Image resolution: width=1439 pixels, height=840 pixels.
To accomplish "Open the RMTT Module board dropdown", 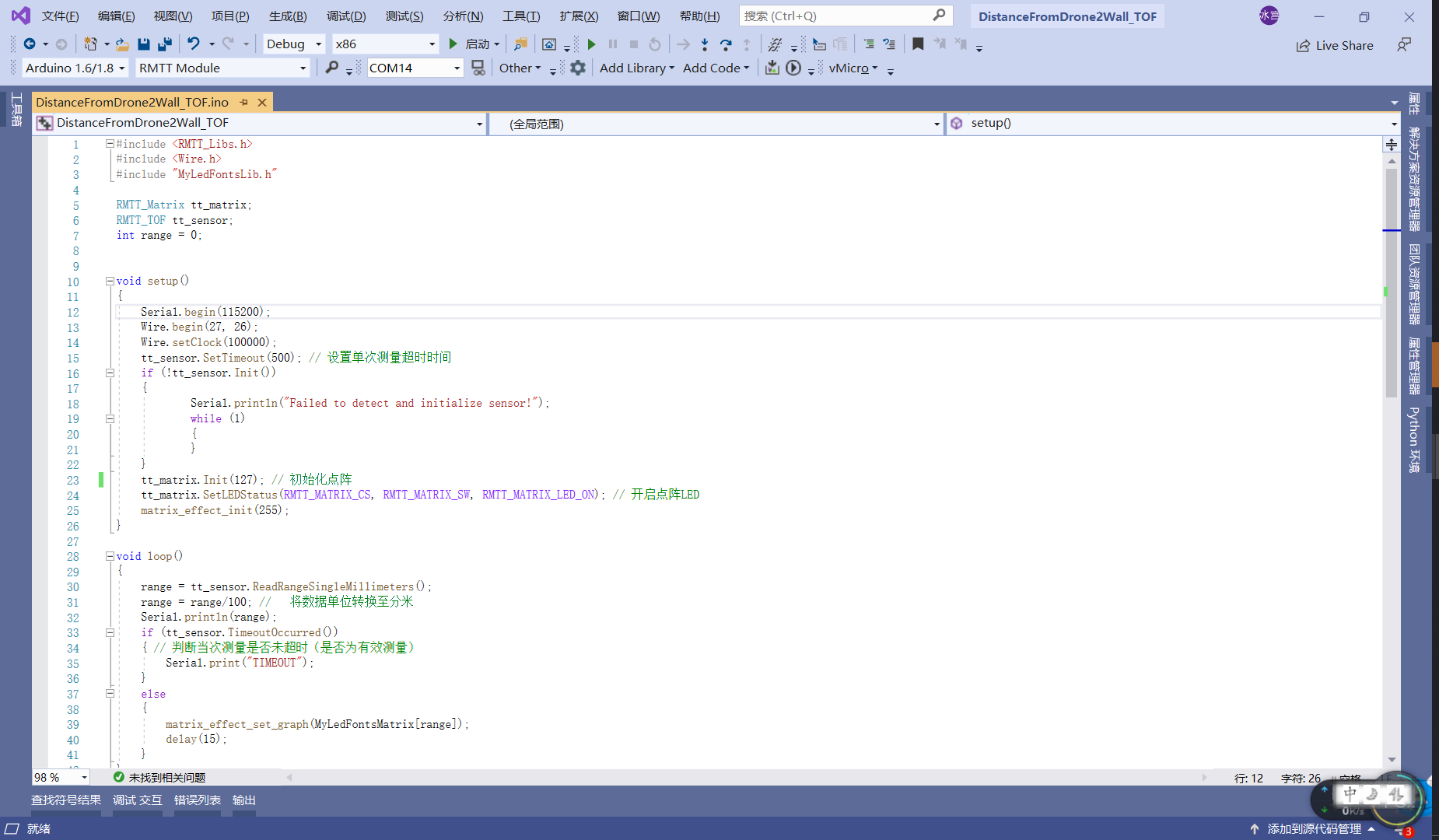I will [x=222, y=68].
